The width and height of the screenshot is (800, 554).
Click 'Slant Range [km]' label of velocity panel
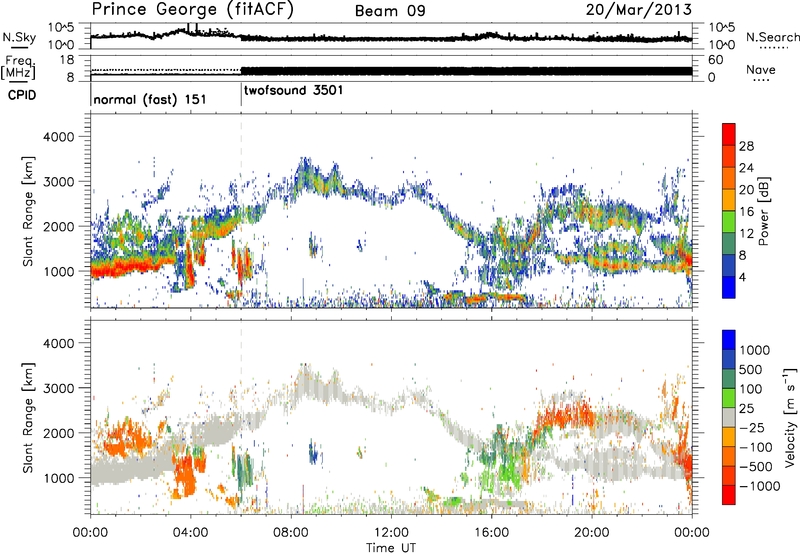click(x=28, y=417)
